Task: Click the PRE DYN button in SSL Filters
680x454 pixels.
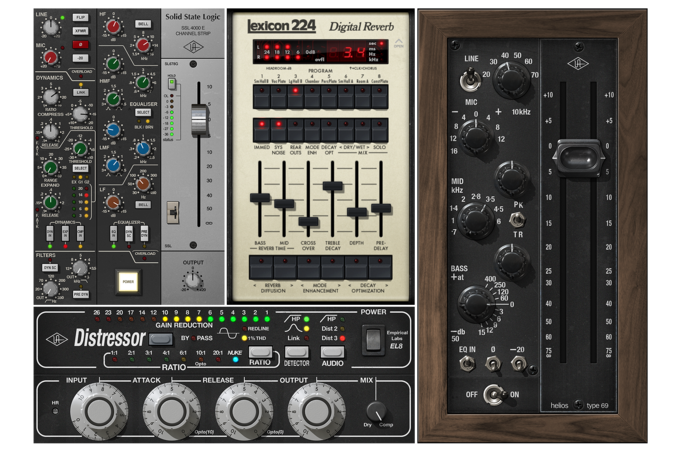Action: pos(81,294)
